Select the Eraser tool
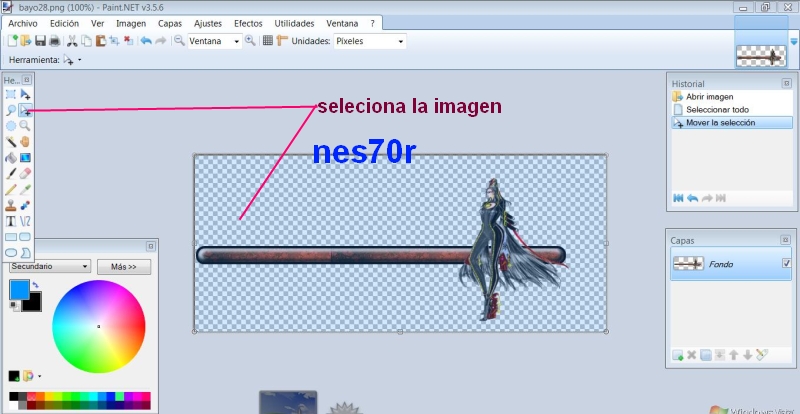 coord(25,174)
